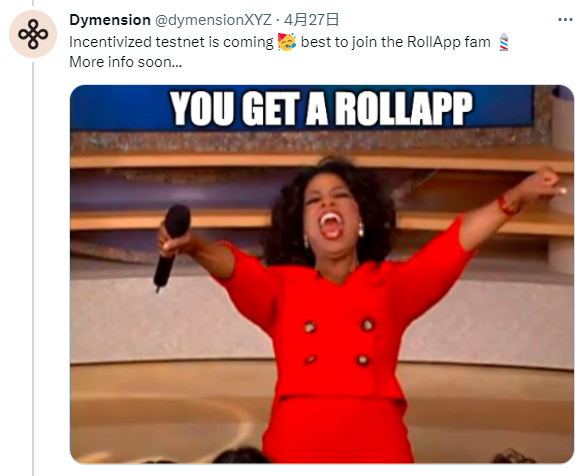Open the Dymension display name link
Screen dimensions: 582x476
pyautogui.click(x=110, y=20)
